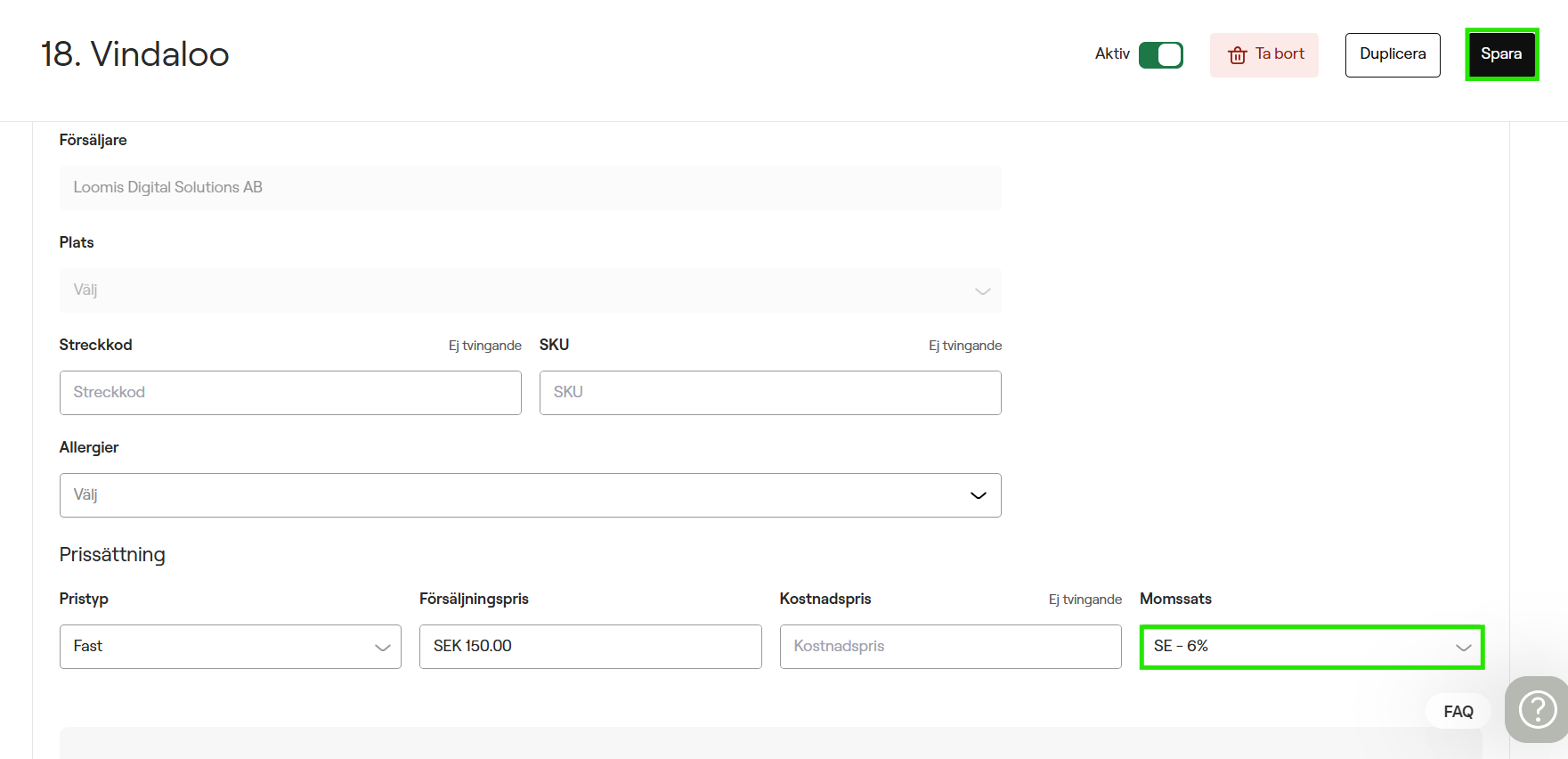Viewport: 1568px width, 759px height.
Task: Expand the Pristyp dropdown showing Fast
Action: pos(230,647)
